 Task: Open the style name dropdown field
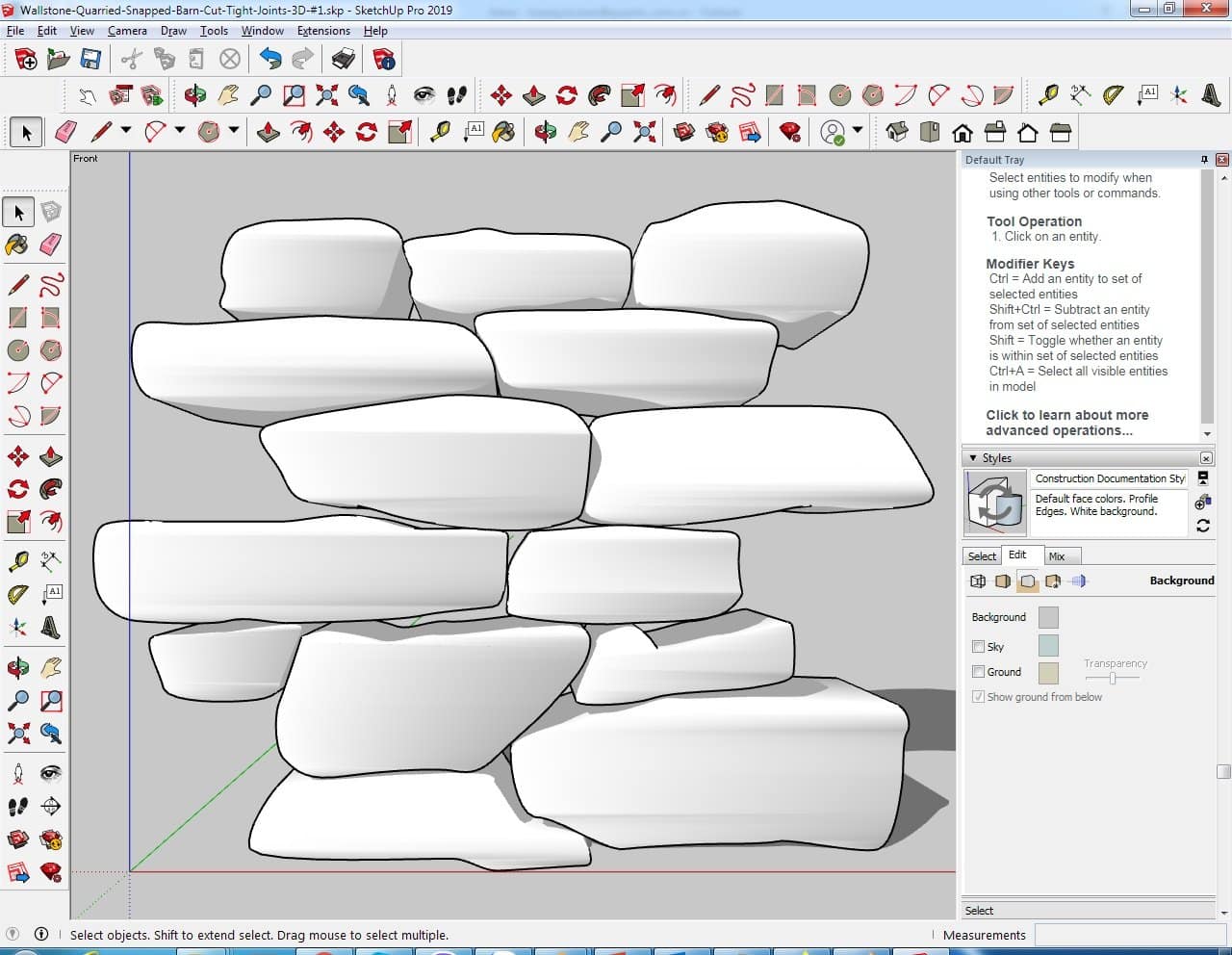1109,478
